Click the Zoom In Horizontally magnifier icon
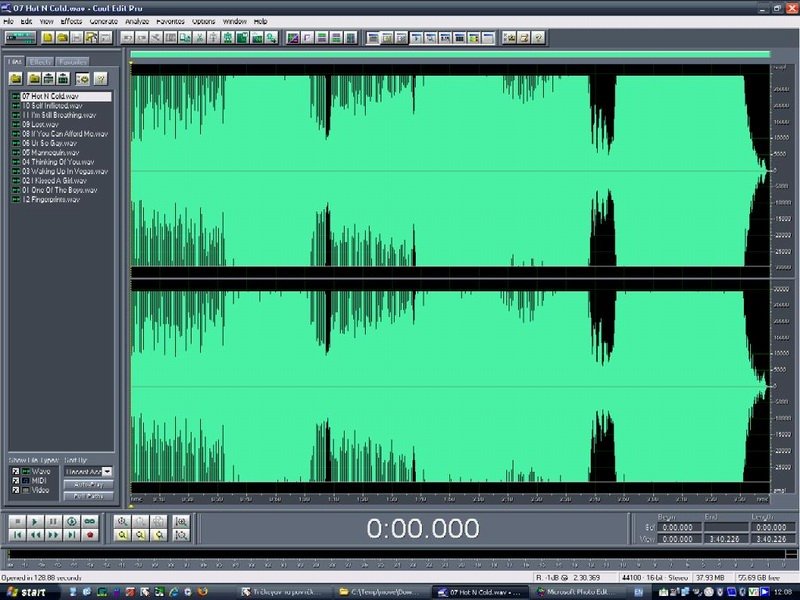 click(123, 521)
